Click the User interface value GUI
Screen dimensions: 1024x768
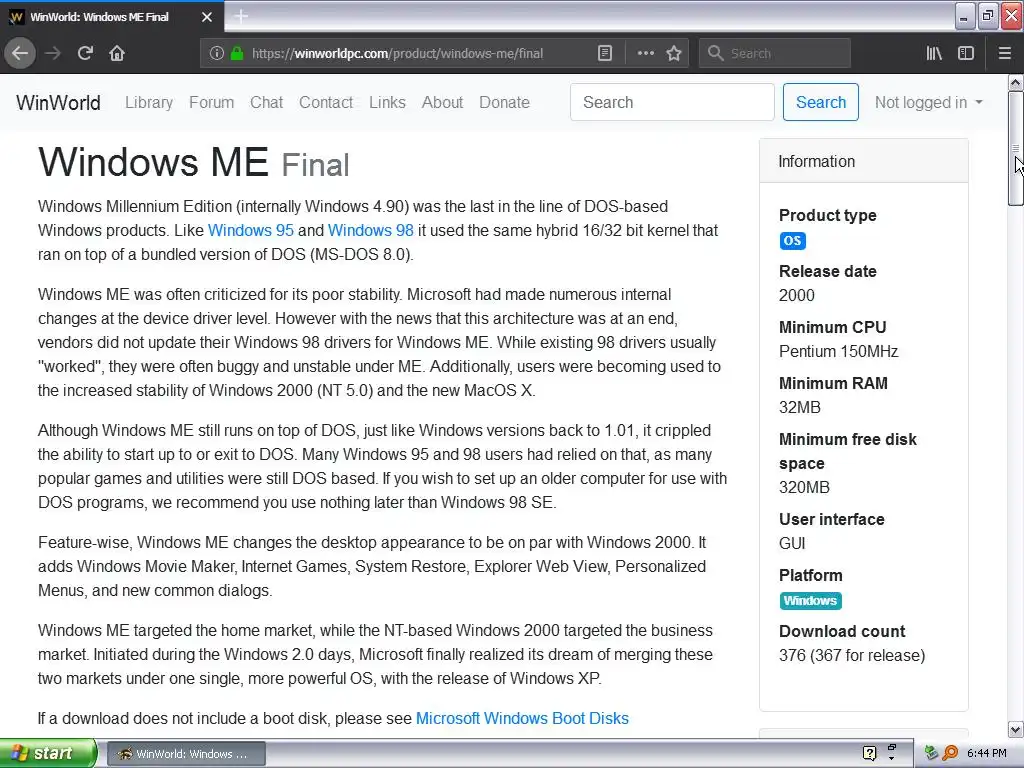[792, 543]
